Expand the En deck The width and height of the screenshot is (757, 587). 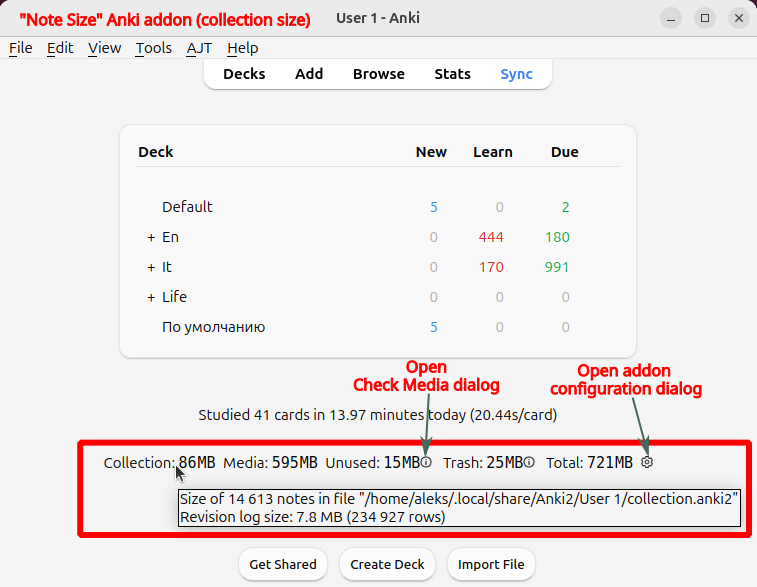(152, 237)
